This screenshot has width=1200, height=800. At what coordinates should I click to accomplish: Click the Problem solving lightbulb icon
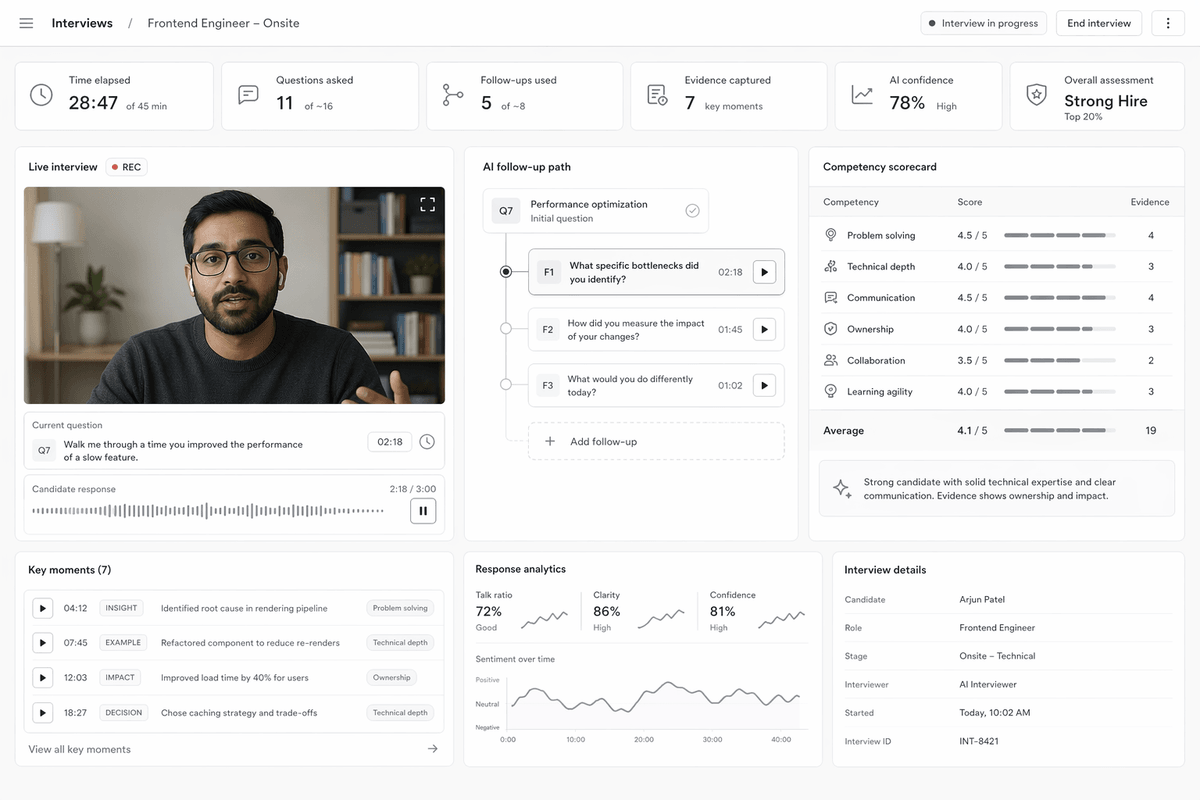coord(830,235)
